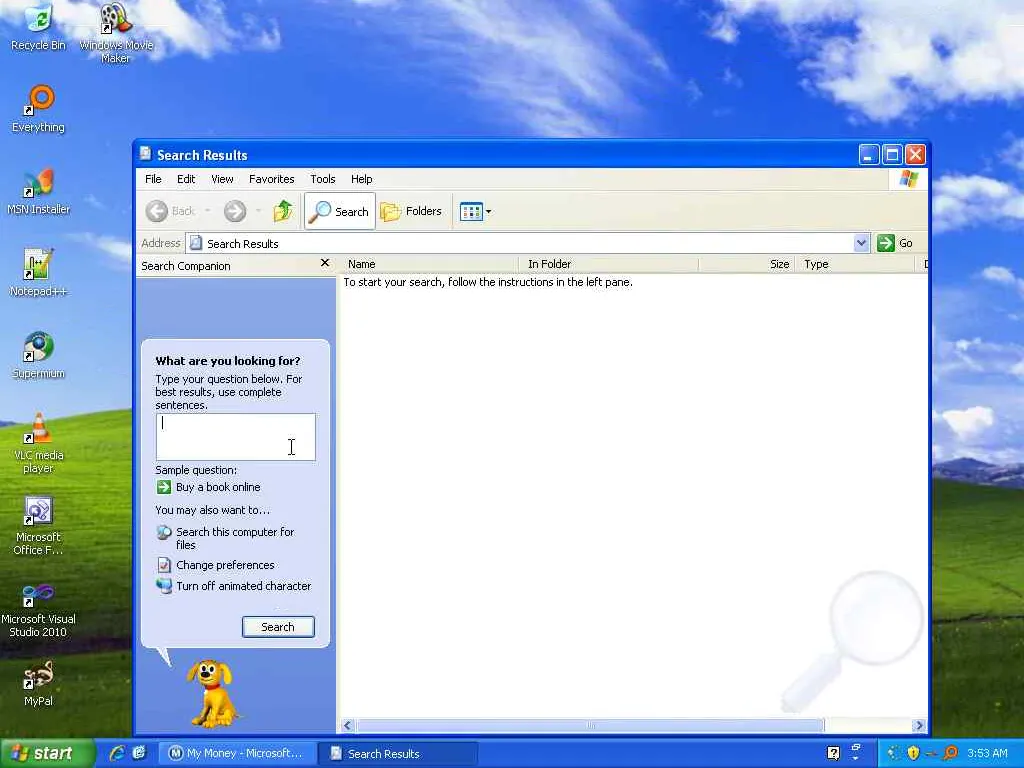The height and width of the screenshot is (768, 1024).
Task: Sort by In Folder column header
Action: [x=609, y=264]
